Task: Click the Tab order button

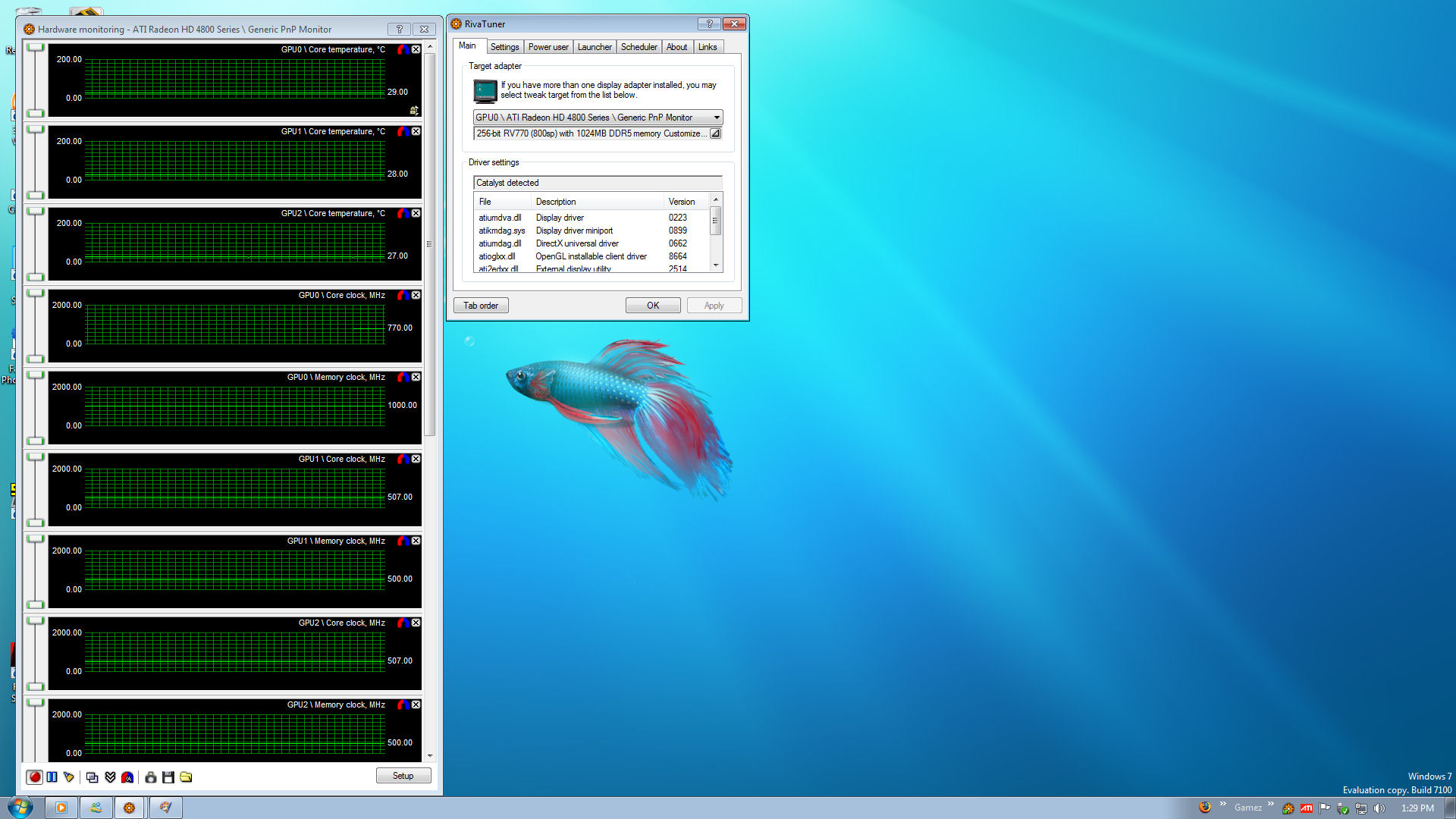Action: pyautogui.click(x=481, y=306)
